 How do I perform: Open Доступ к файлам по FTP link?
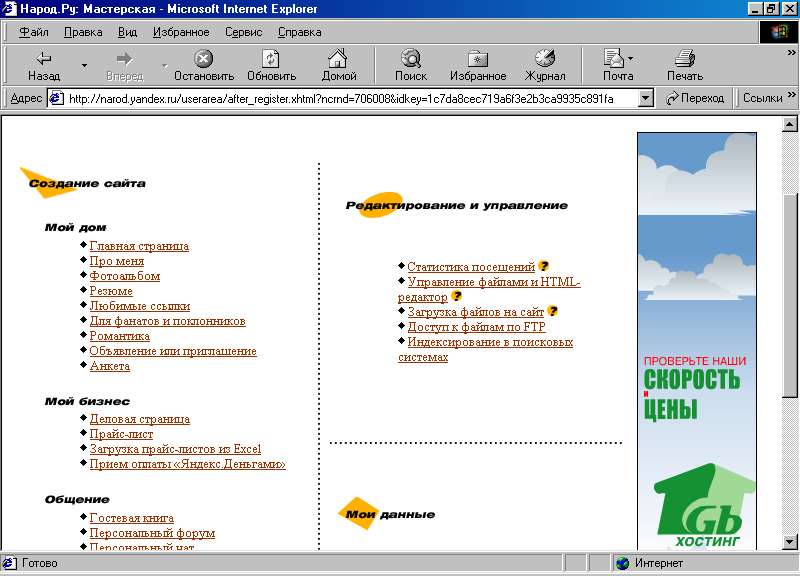coord(477,327)
